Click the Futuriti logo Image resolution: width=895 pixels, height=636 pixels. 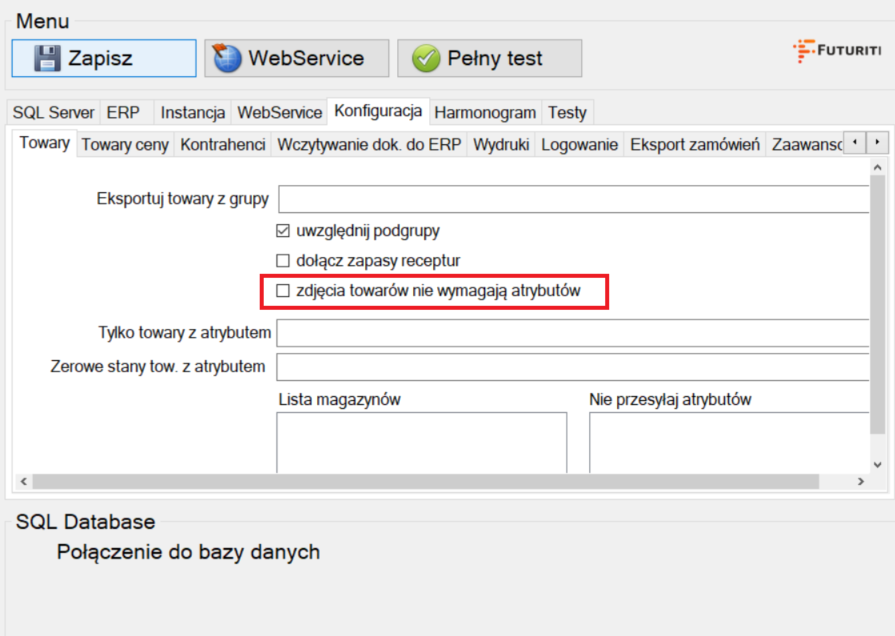click(836, 49)
